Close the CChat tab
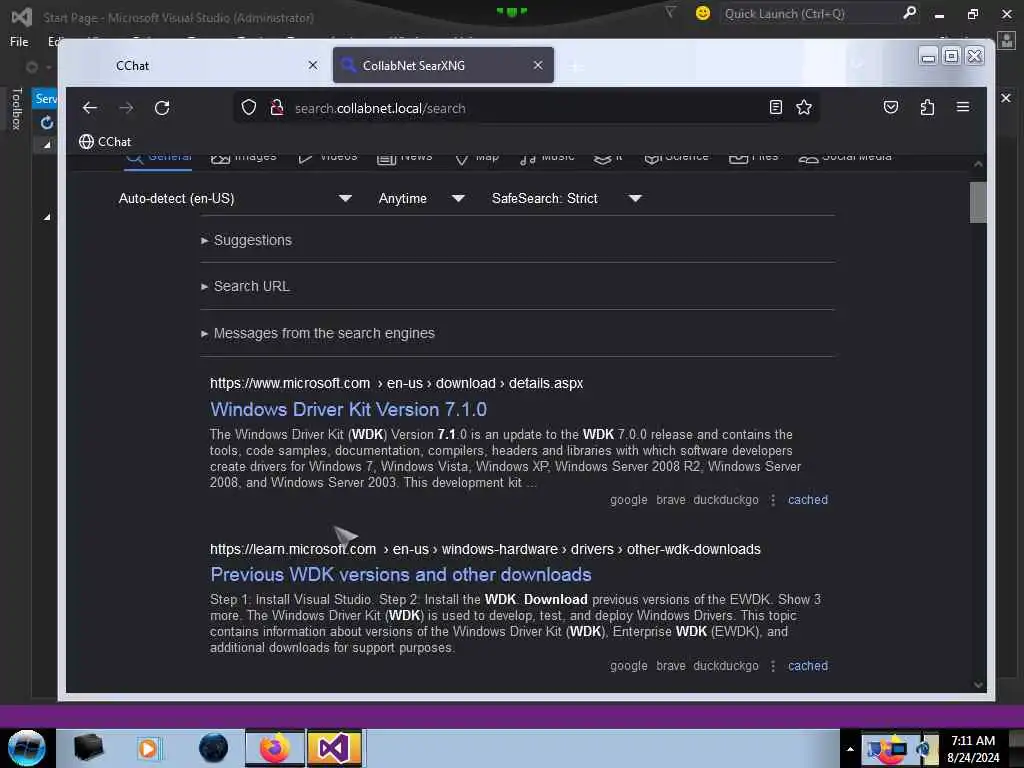Screen dimensions: 1024x768 [x=313, y=65]
